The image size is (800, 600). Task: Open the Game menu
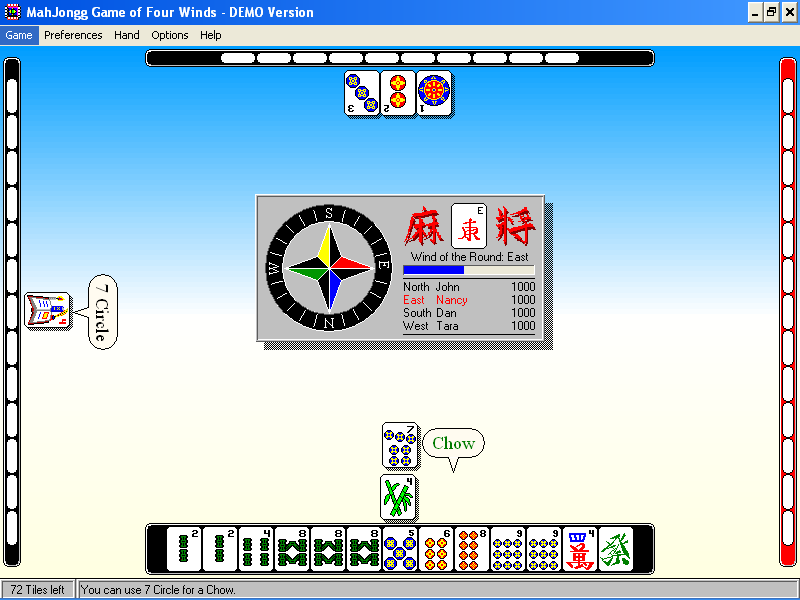tap(18, 35)
